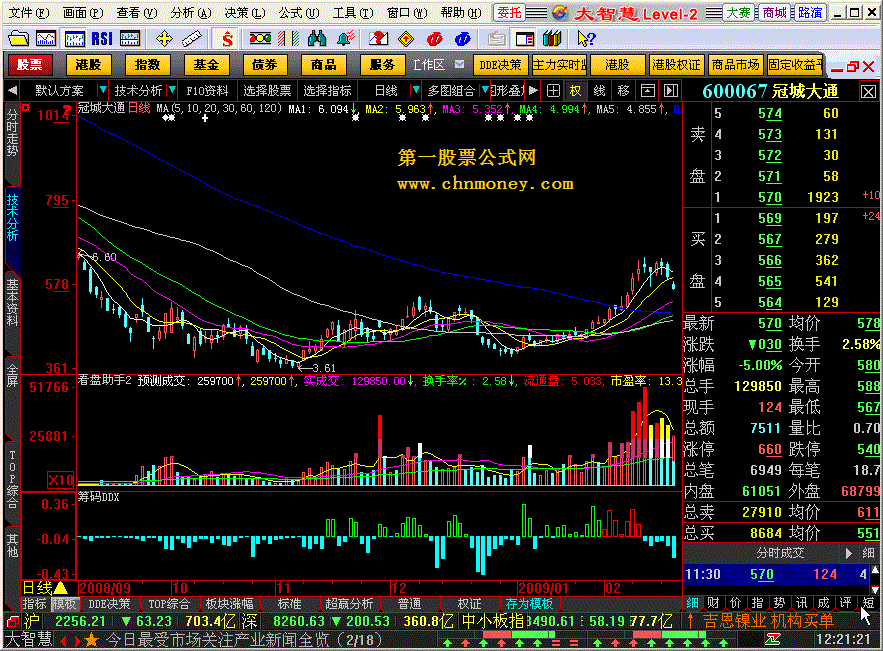Open the 基本资料 side tab
Viewport: 883px width, 651px height.
(12, 303)
